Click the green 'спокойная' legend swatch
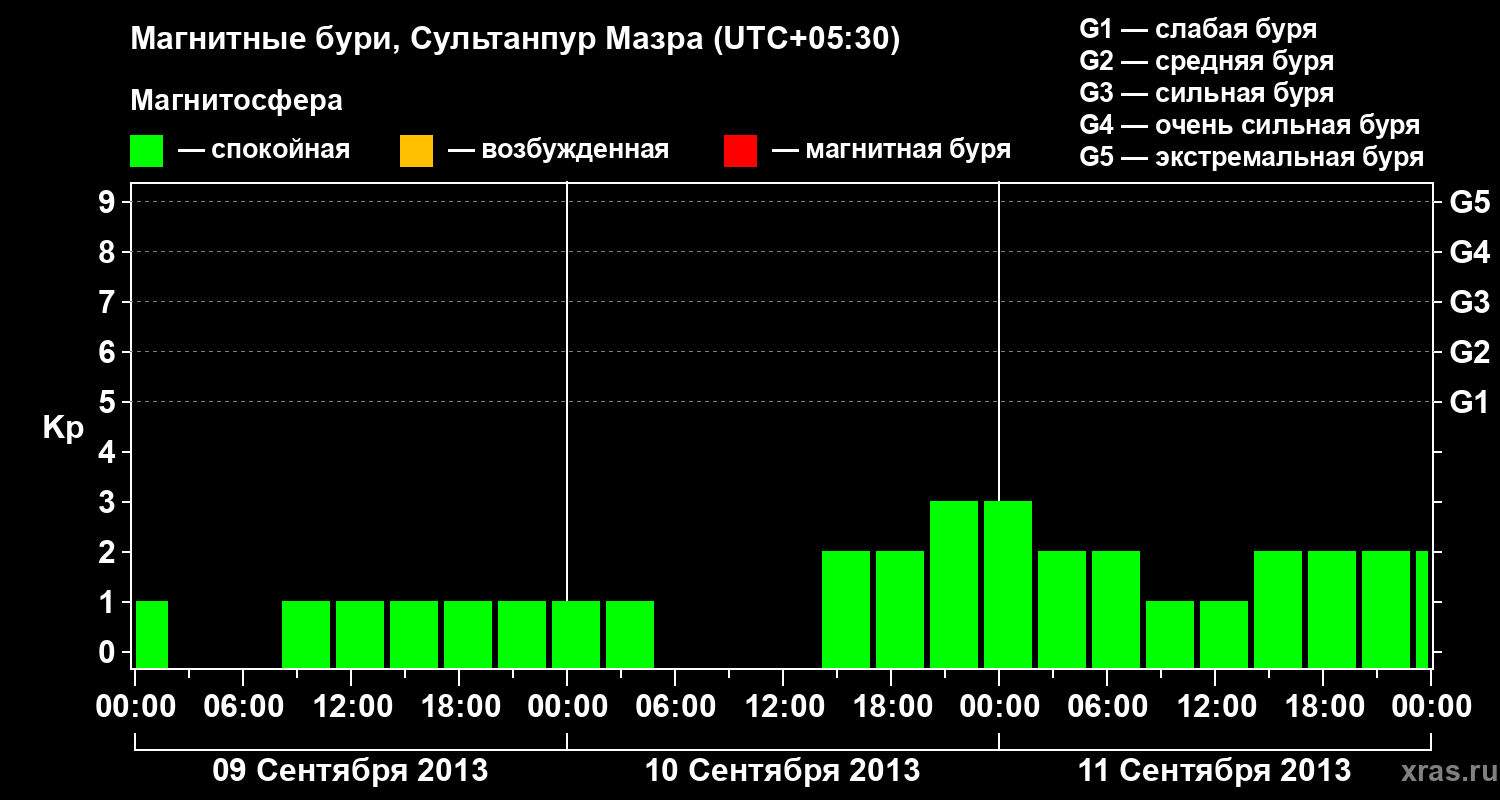1500x800 pixels. pyautogui.click(x=147, y=151)
